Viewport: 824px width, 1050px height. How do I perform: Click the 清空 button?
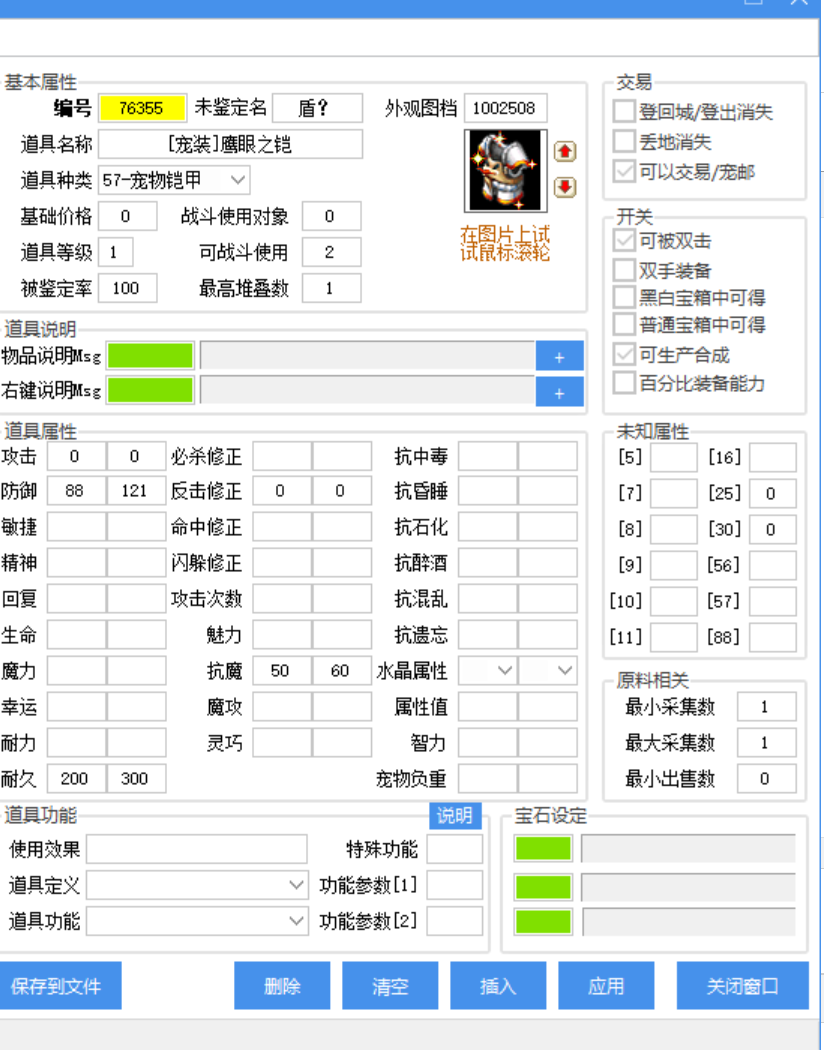[389, 985]
